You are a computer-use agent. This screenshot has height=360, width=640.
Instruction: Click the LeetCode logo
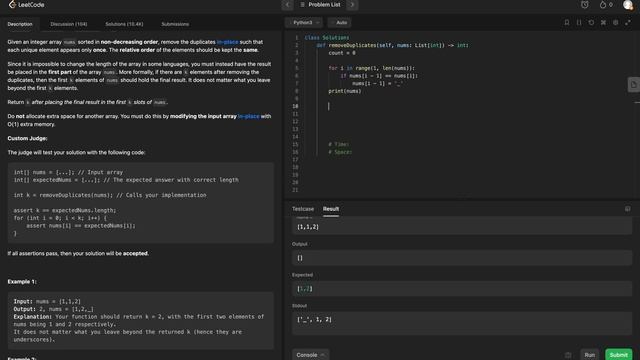(26, 5)
